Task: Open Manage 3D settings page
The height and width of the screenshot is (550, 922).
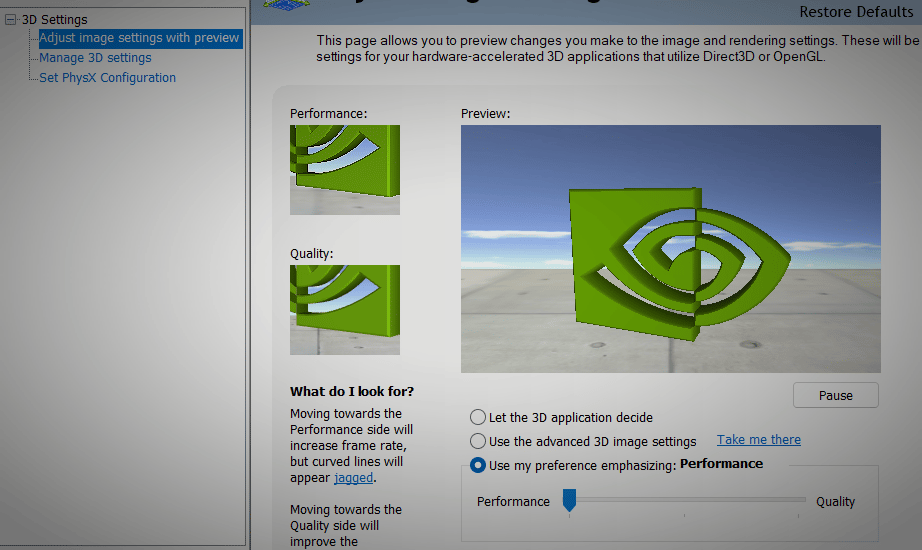Action: click(x=95, y=58)
